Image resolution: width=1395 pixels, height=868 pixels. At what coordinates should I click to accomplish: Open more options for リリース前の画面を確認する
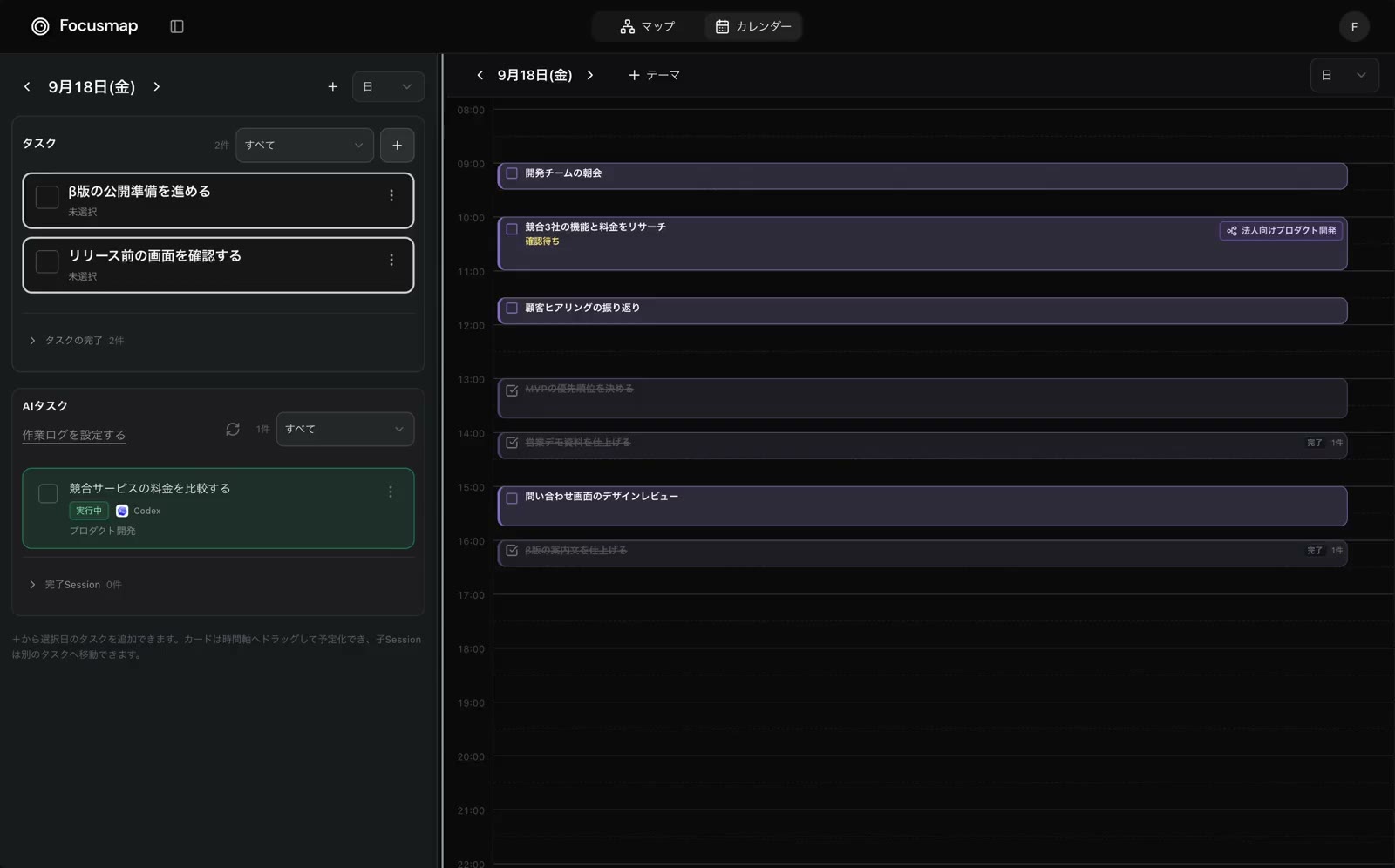(391, 261)
